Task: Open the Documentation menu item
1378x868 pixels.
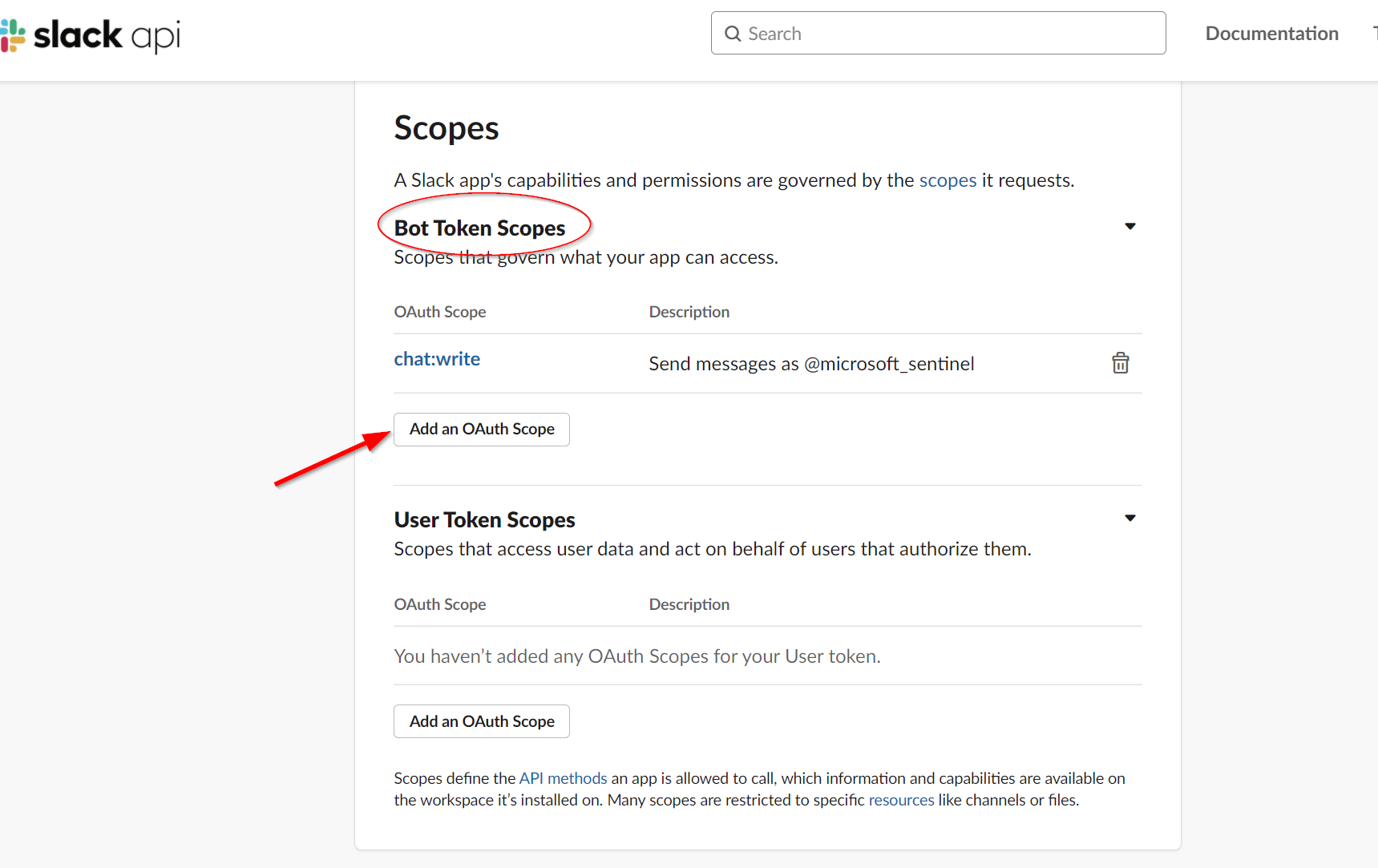Action: pyautogui.click(x=1272, y=34)
